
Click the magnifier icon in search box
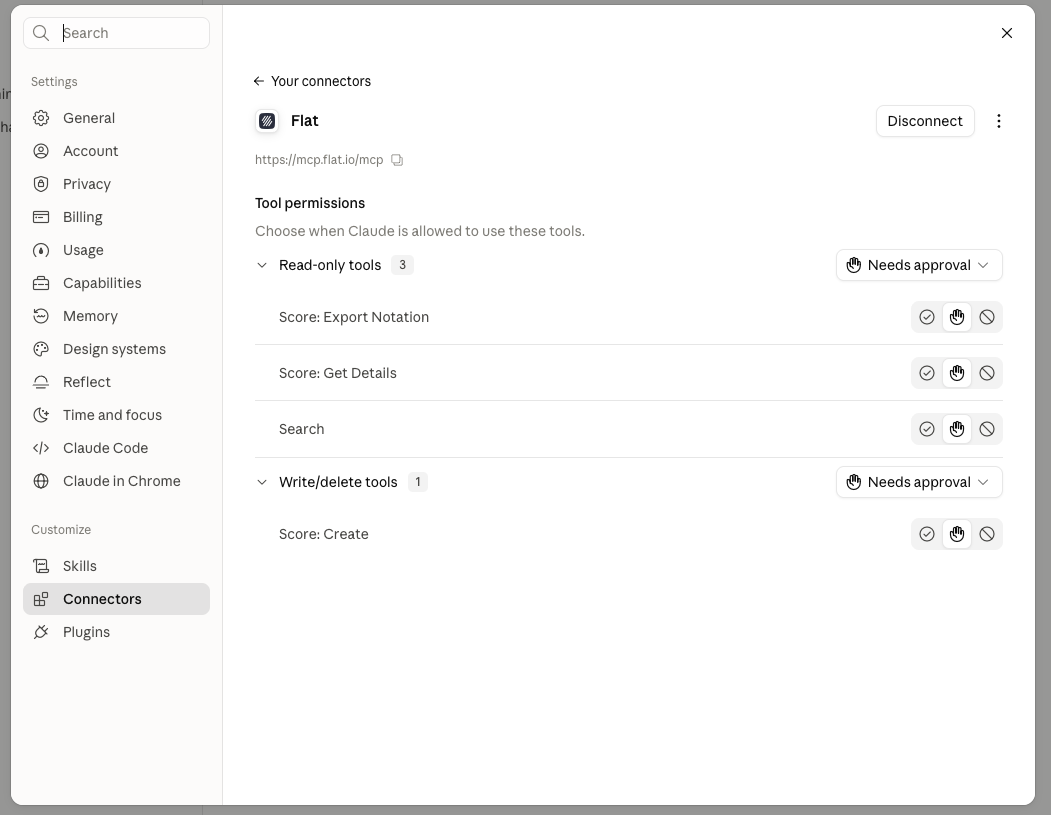(x=41, y=33)
